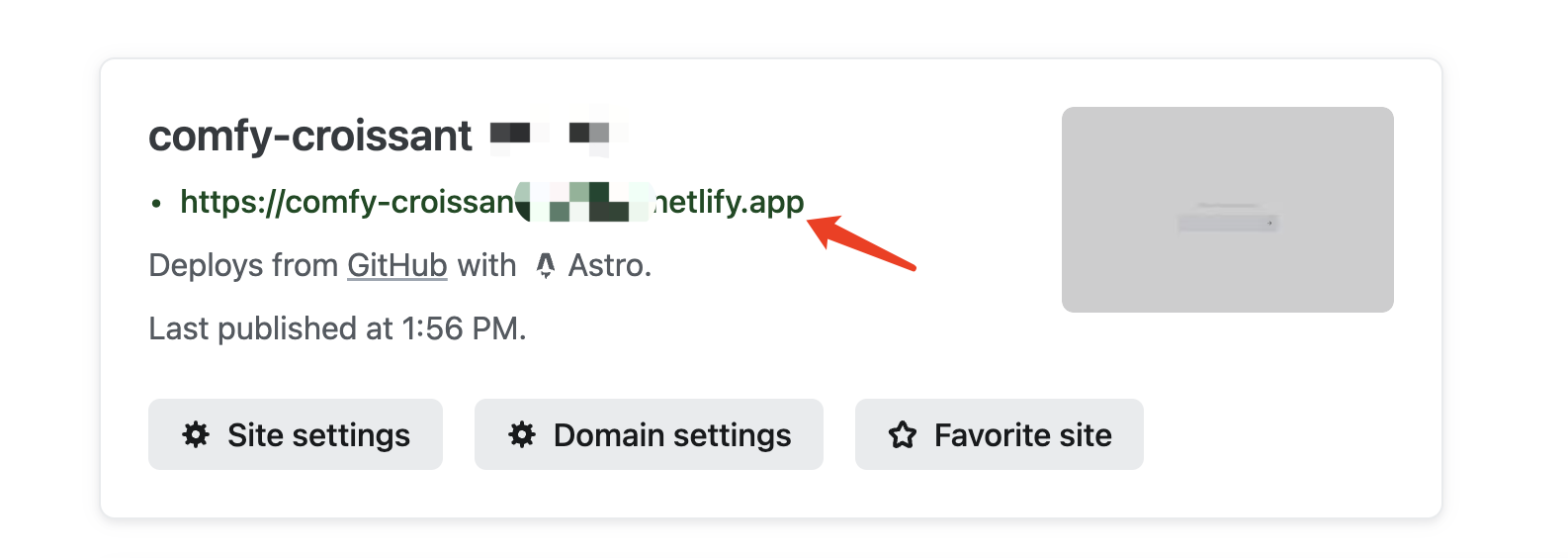Click the Last published at 1:56 PM text
The height and width of the screenshot is (558, 1568).
337,328
